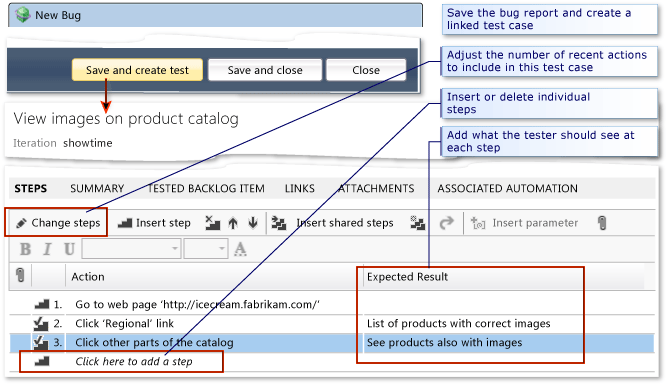This screenshot has width=667, height=385.
Task: Click the New Bug window icon
Action: [23, 15]
